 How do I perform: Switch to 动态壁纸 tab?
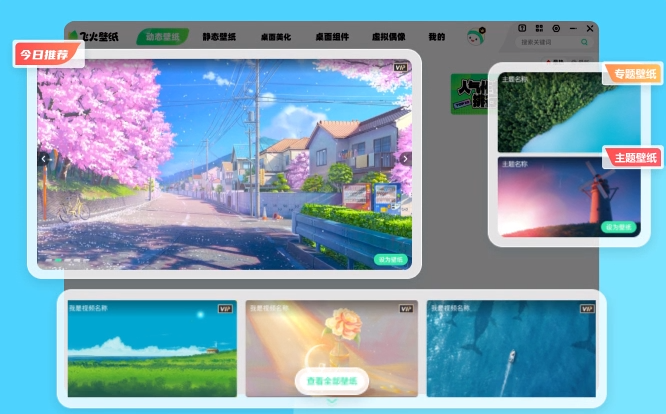162,37
